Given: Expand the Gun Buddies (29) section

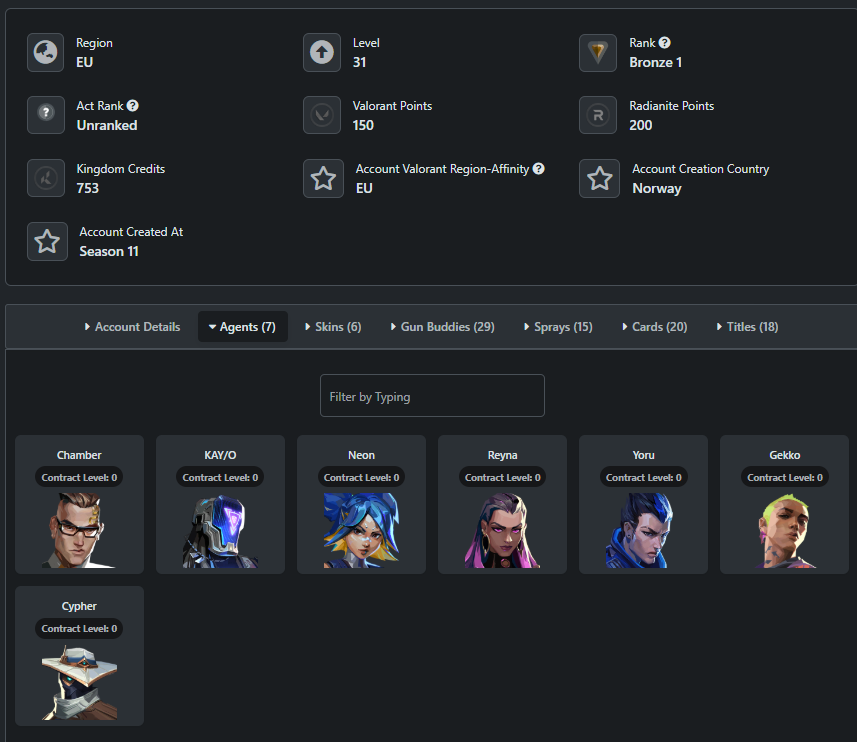Looking at the screenshot, I should 443,327.
